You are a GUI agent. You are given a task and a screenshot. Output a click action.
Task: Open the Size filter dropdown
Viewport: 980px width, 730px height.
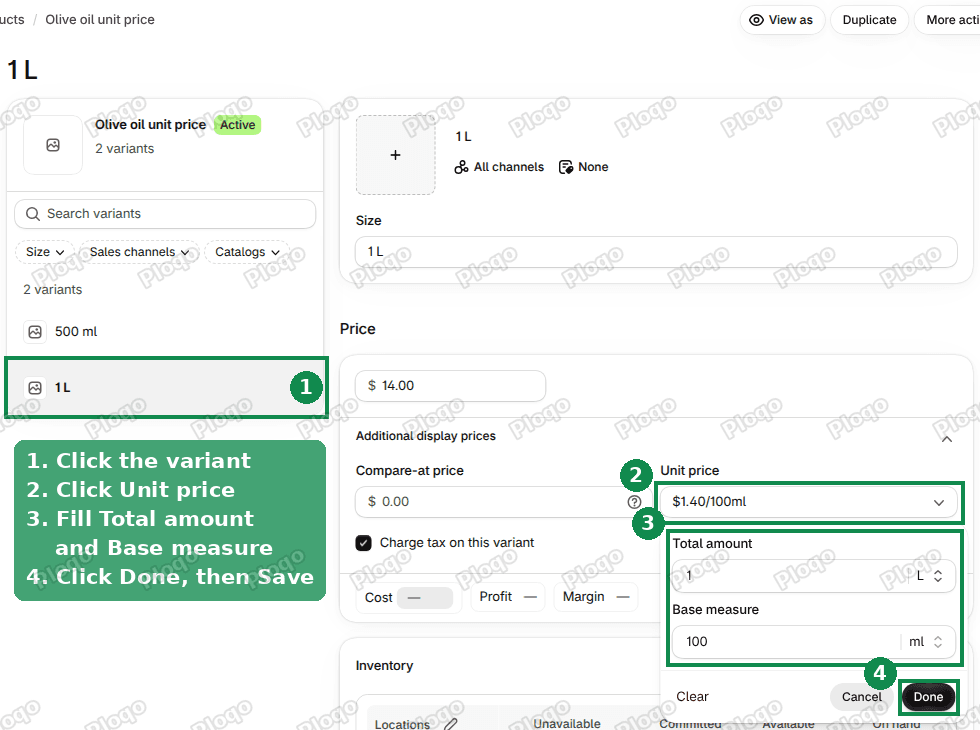pyautogui.click(x=45, y=252)
